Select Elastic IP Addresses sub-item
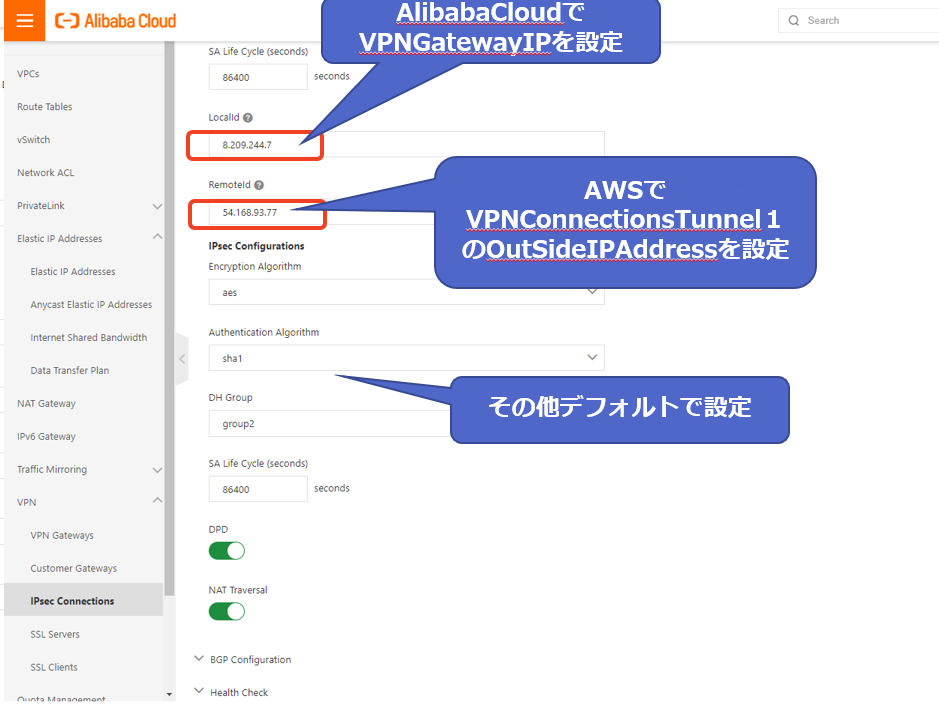 (73, 271)
